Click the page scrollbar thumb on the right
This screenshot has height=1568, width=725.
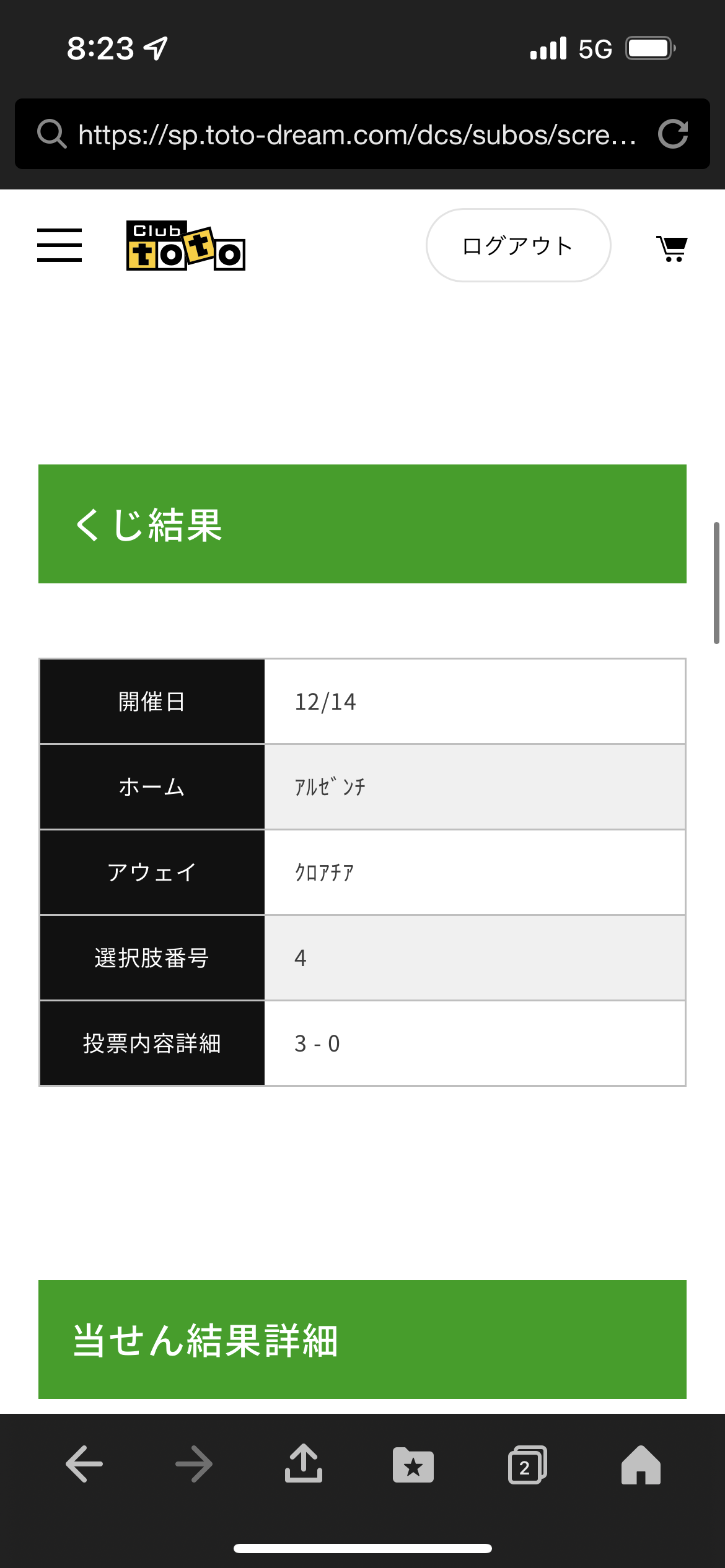click(716, 583)
